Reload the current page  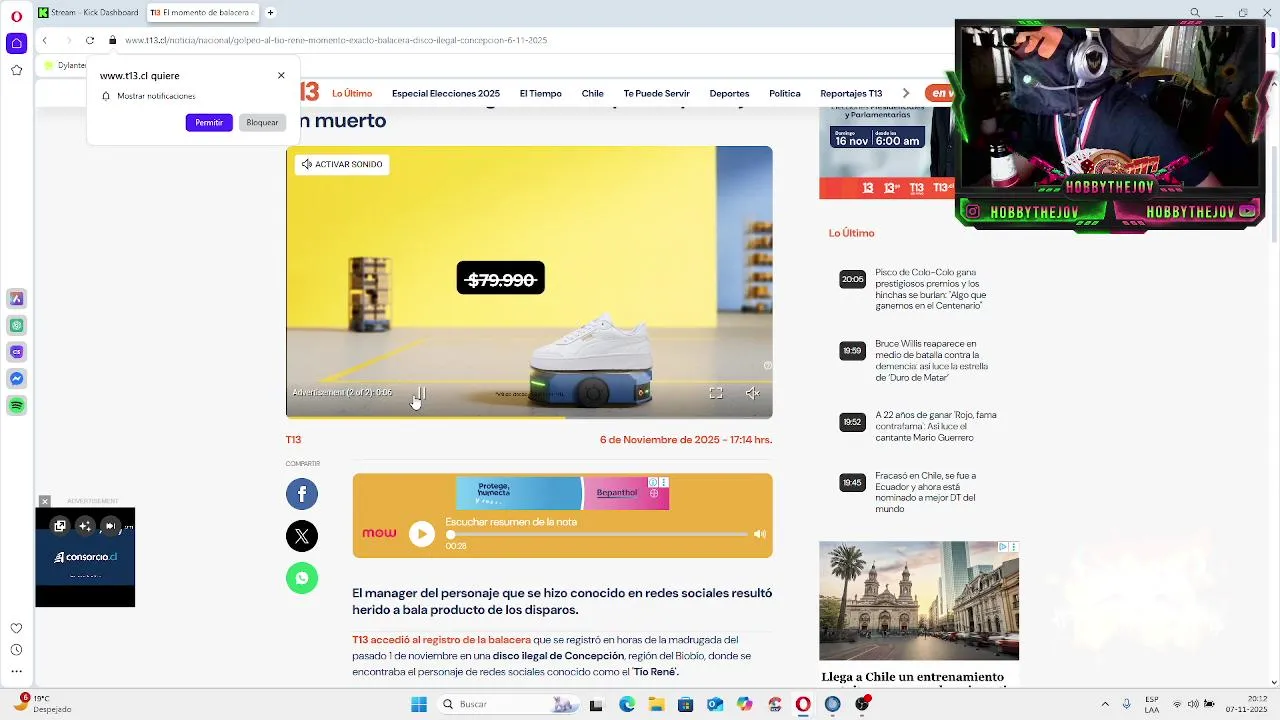(x=90, y=40)
